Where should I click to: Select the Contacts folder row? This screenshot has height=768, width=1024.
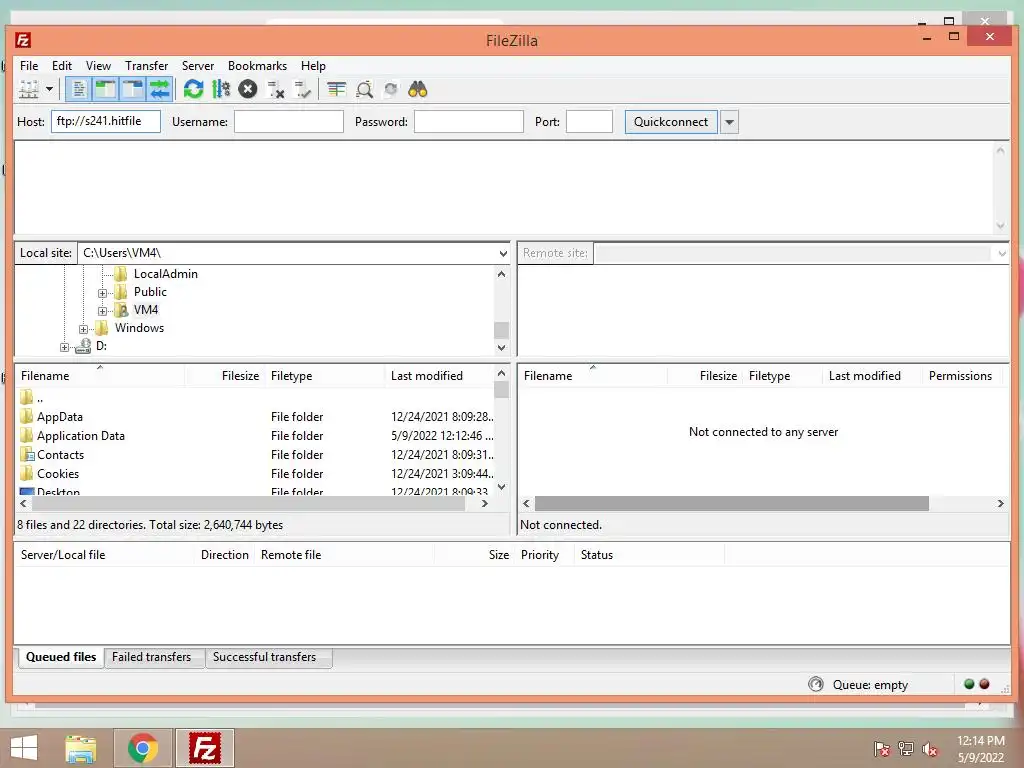click(256, 455)
